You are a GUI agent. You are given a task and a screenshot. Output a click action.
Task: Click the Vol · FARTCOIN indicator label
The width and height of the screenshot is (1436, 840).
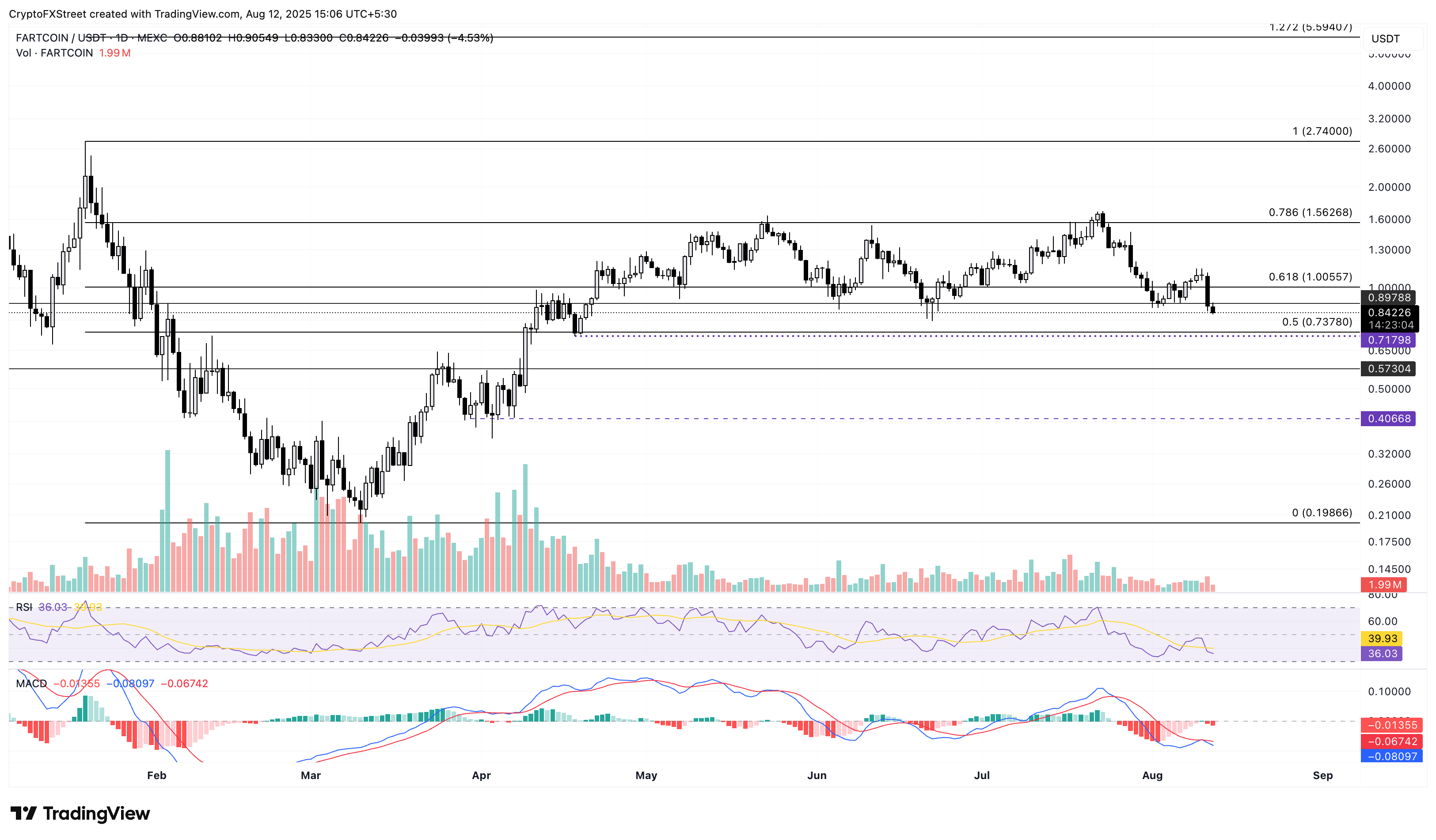[54, 53]
